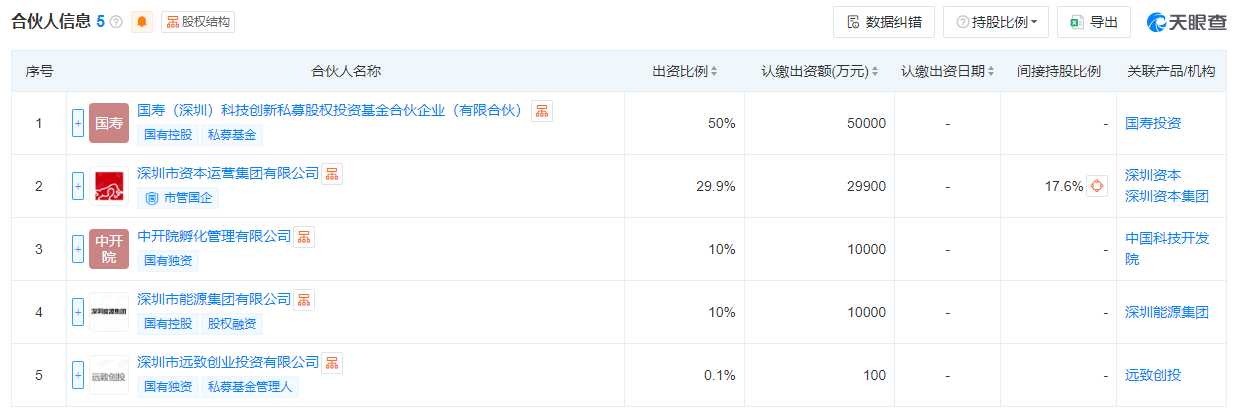Click the 天眼查 logo
The width and height of the screenshot is (1235, 413).
coord(1187,22)
